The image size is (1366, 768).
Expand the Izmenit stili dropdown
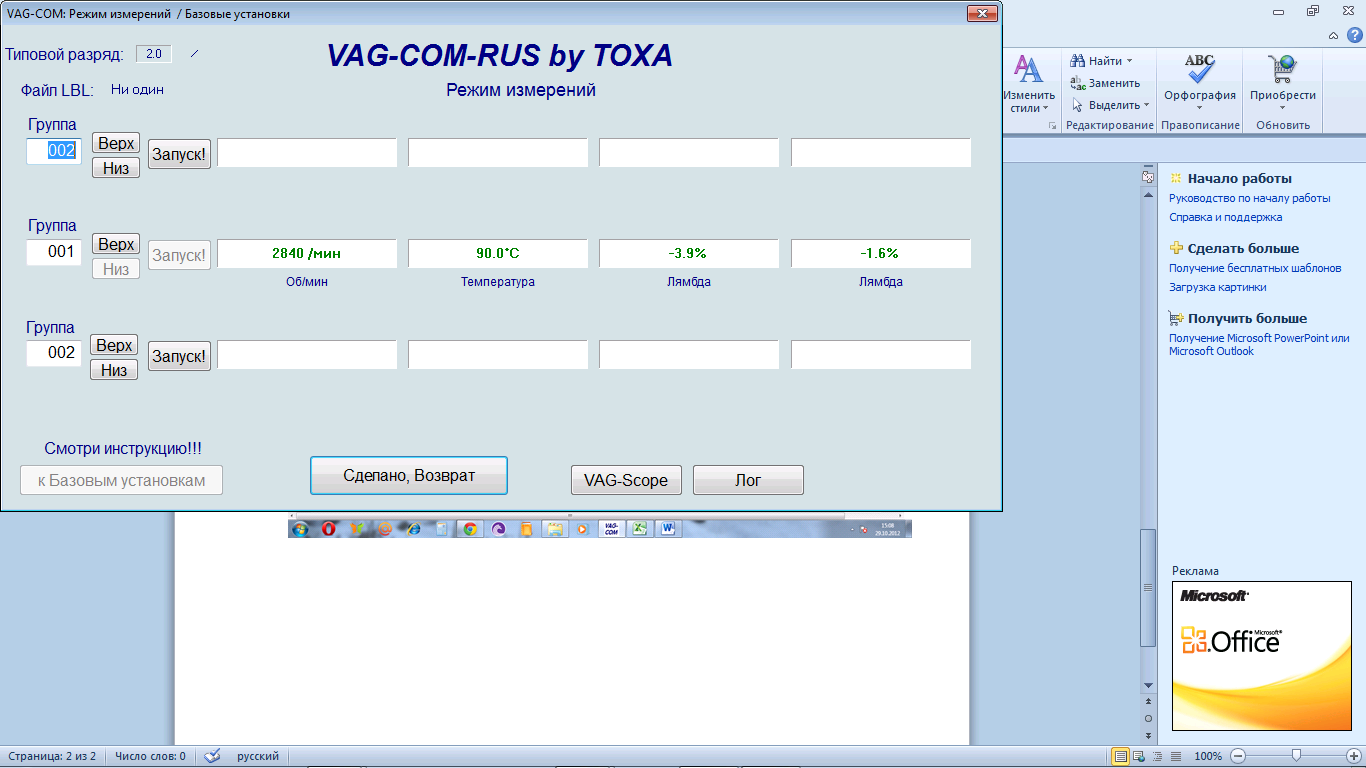[x=1045, y=108]
